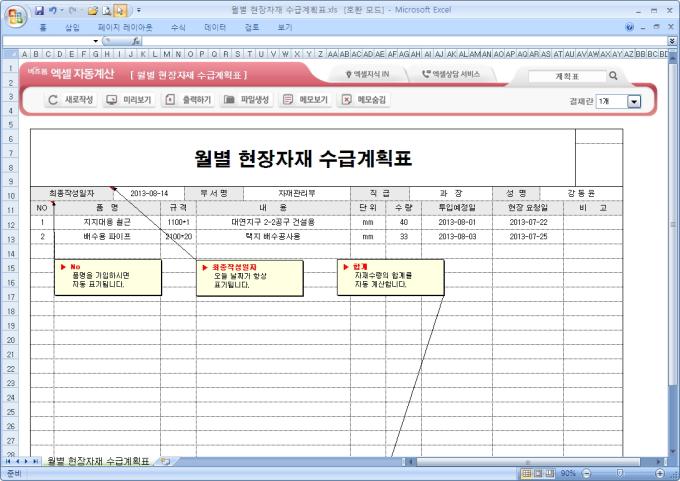Click the Undo arrow icon
This screenshot has height=481, width=680.
tap(52, 10)
